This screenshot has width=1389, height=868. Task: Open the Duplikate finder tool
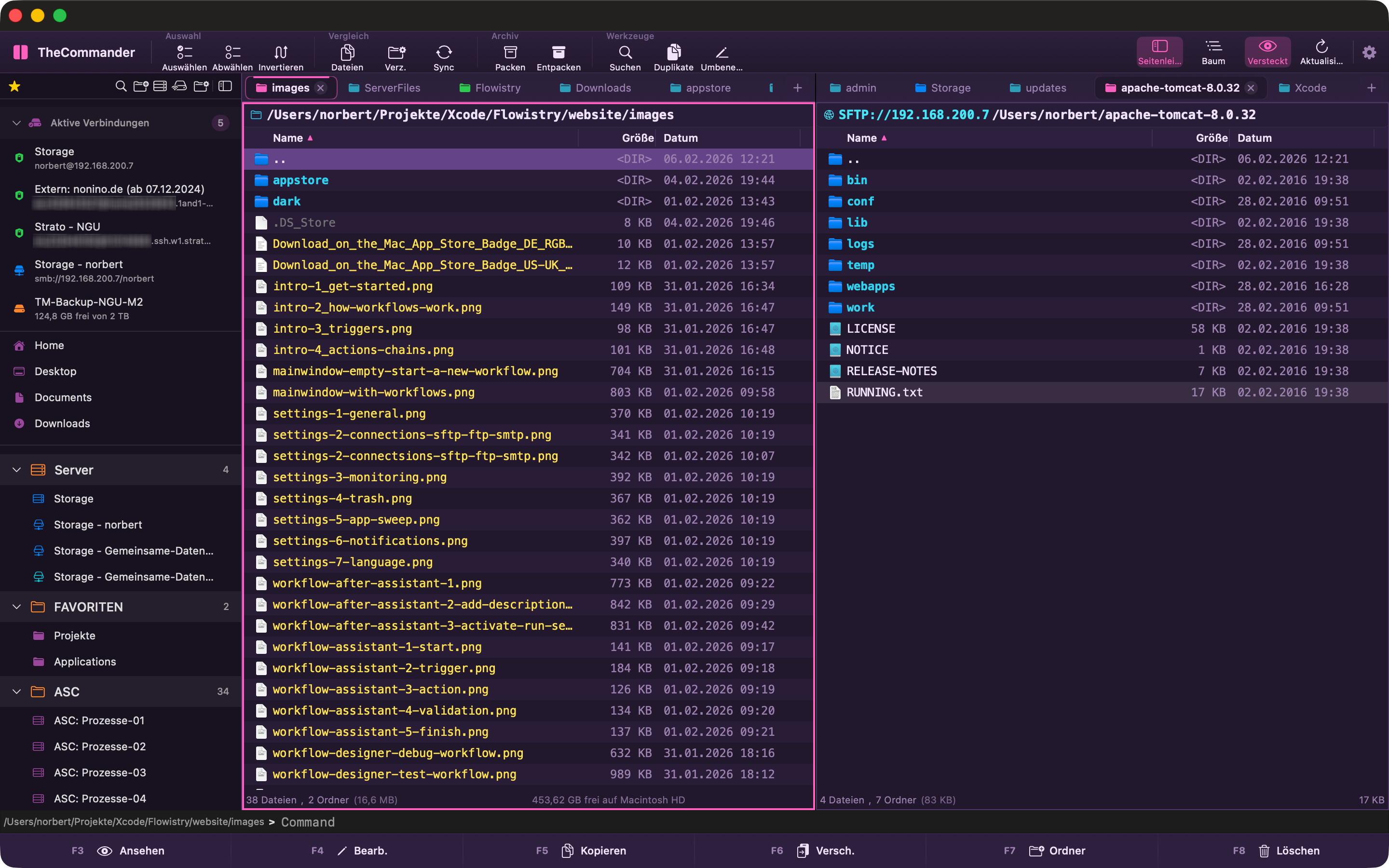(x=673, y=53)
